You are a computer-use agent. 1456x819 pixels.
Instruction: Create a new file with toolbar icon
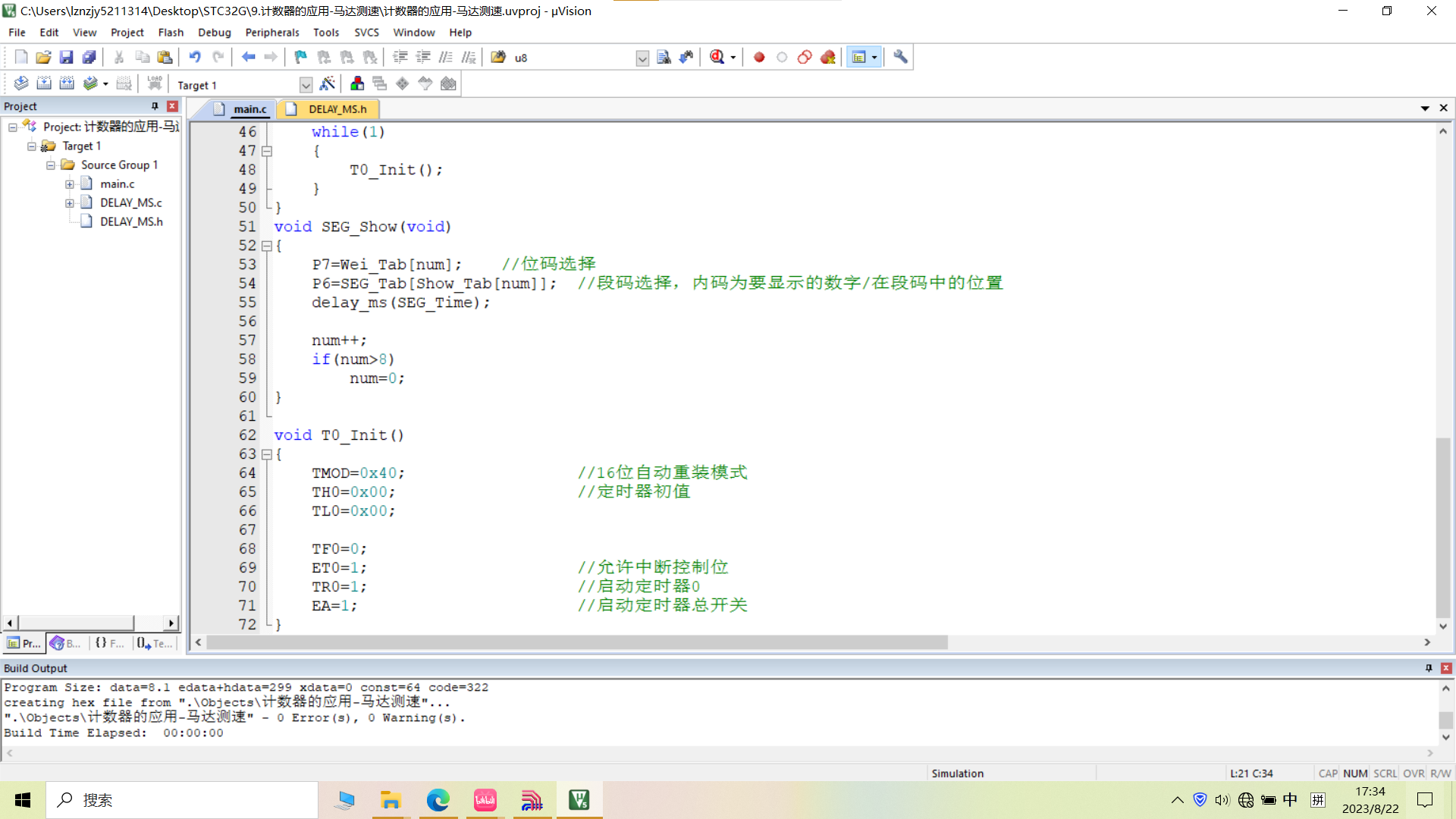21,57
